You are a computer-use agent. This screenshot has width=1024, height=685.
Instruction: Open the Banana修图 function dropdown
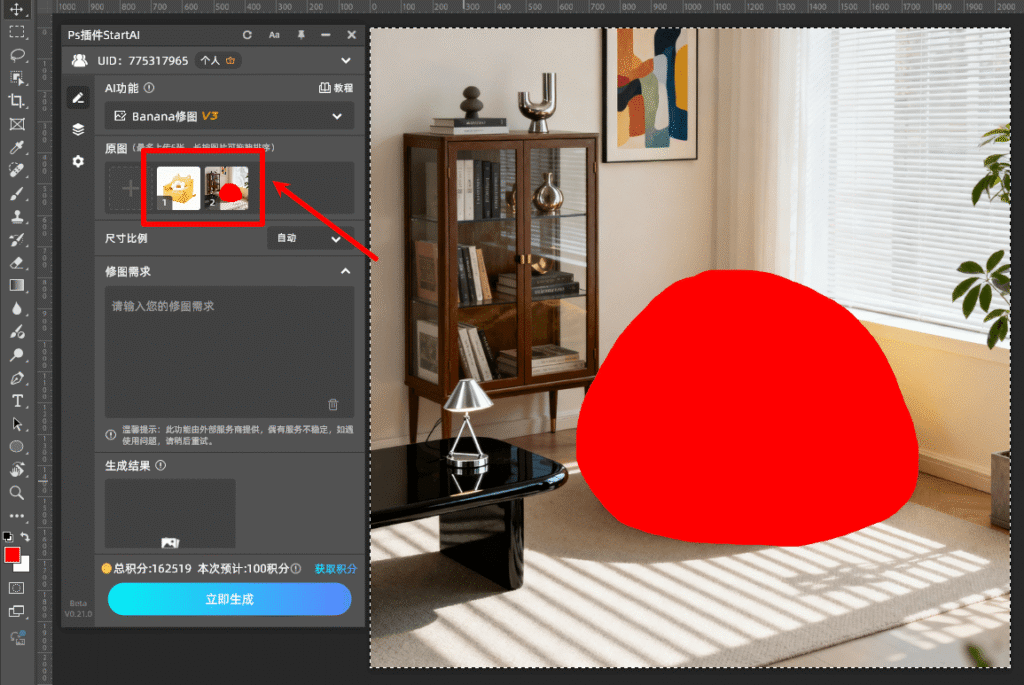[x=229, y=117]
